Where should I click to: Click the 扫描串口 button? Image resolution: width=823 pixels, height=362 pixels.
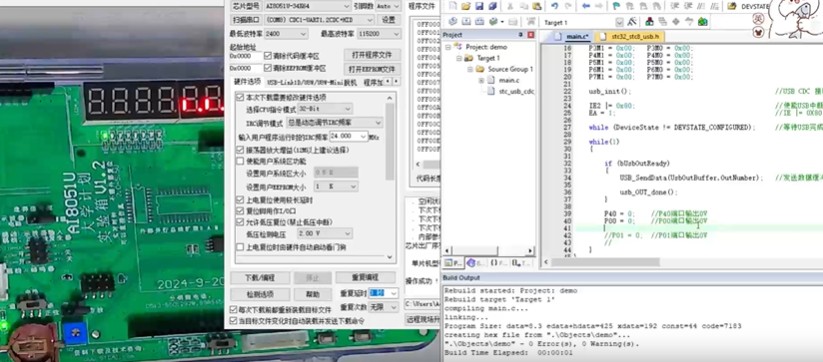tap(246, 19)
